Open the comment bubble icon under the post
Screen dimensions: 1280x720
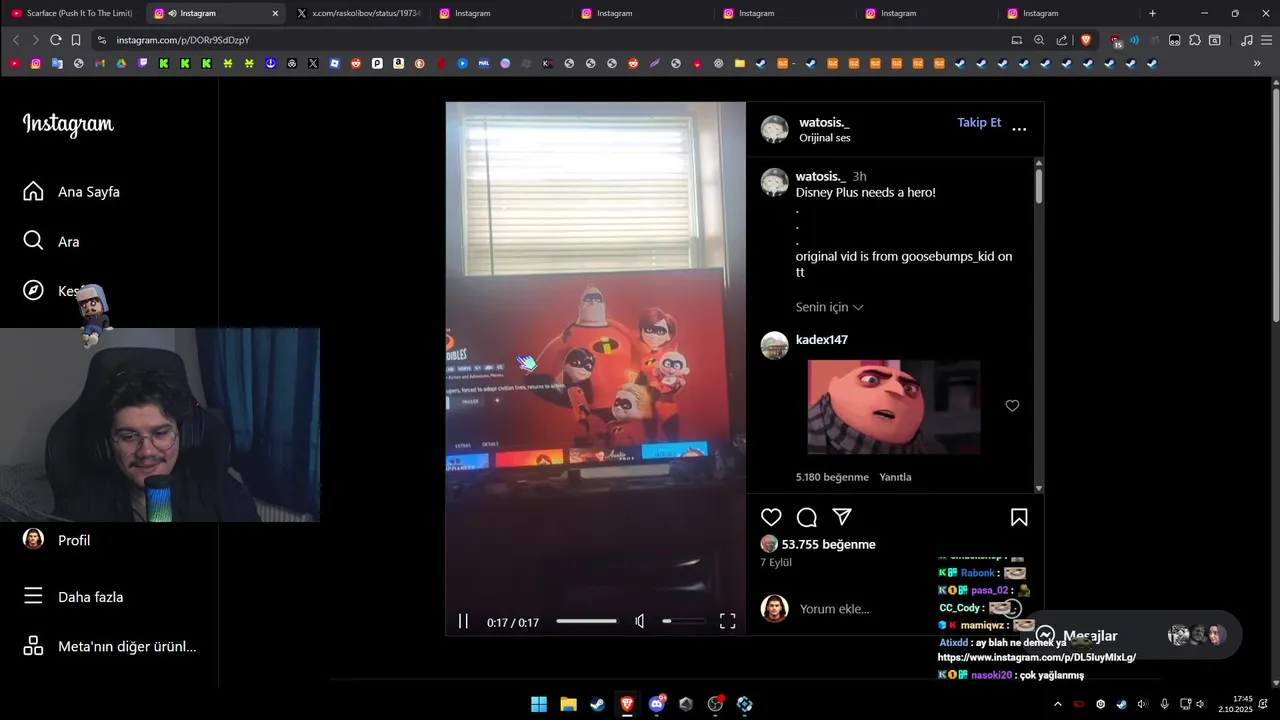click(x=807, y=517)
